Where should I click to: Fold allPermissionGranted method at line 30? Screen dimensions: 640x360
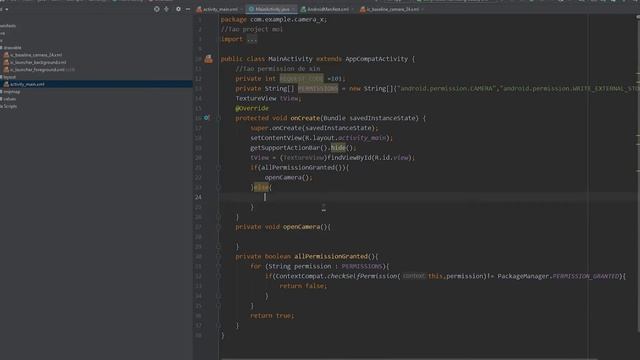click(x=218, y=256)
